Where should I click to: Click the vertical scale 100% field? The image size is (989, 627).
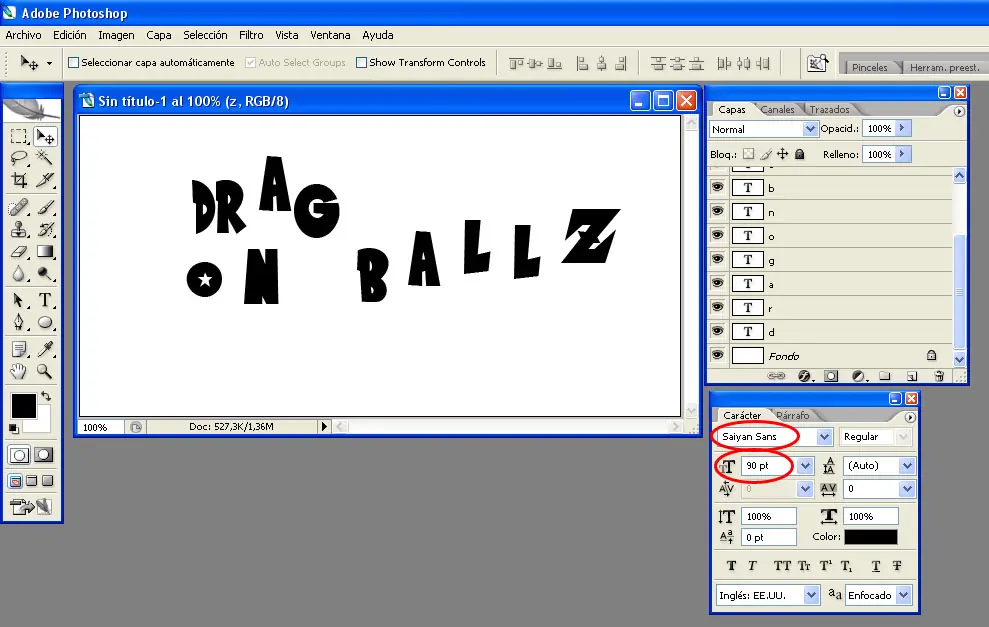(x=768, y=516)
